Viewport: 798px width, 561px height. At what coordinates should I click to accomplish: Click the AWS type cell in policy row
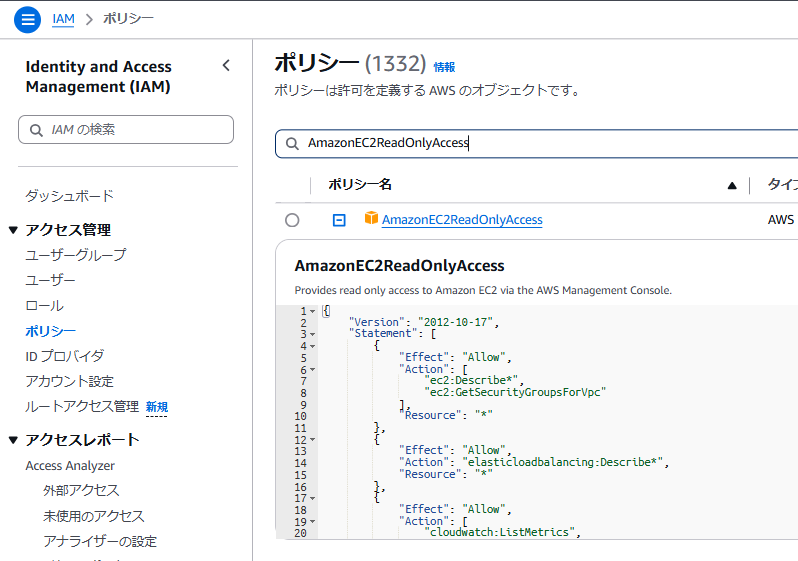(x=781, y=220)
